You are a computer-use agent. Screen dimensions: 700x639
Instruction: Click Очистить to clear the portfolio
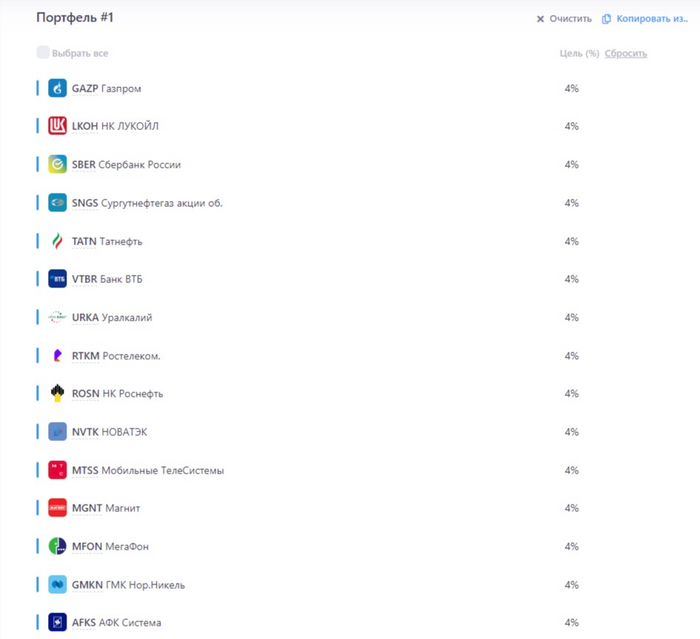coord(570,19)
